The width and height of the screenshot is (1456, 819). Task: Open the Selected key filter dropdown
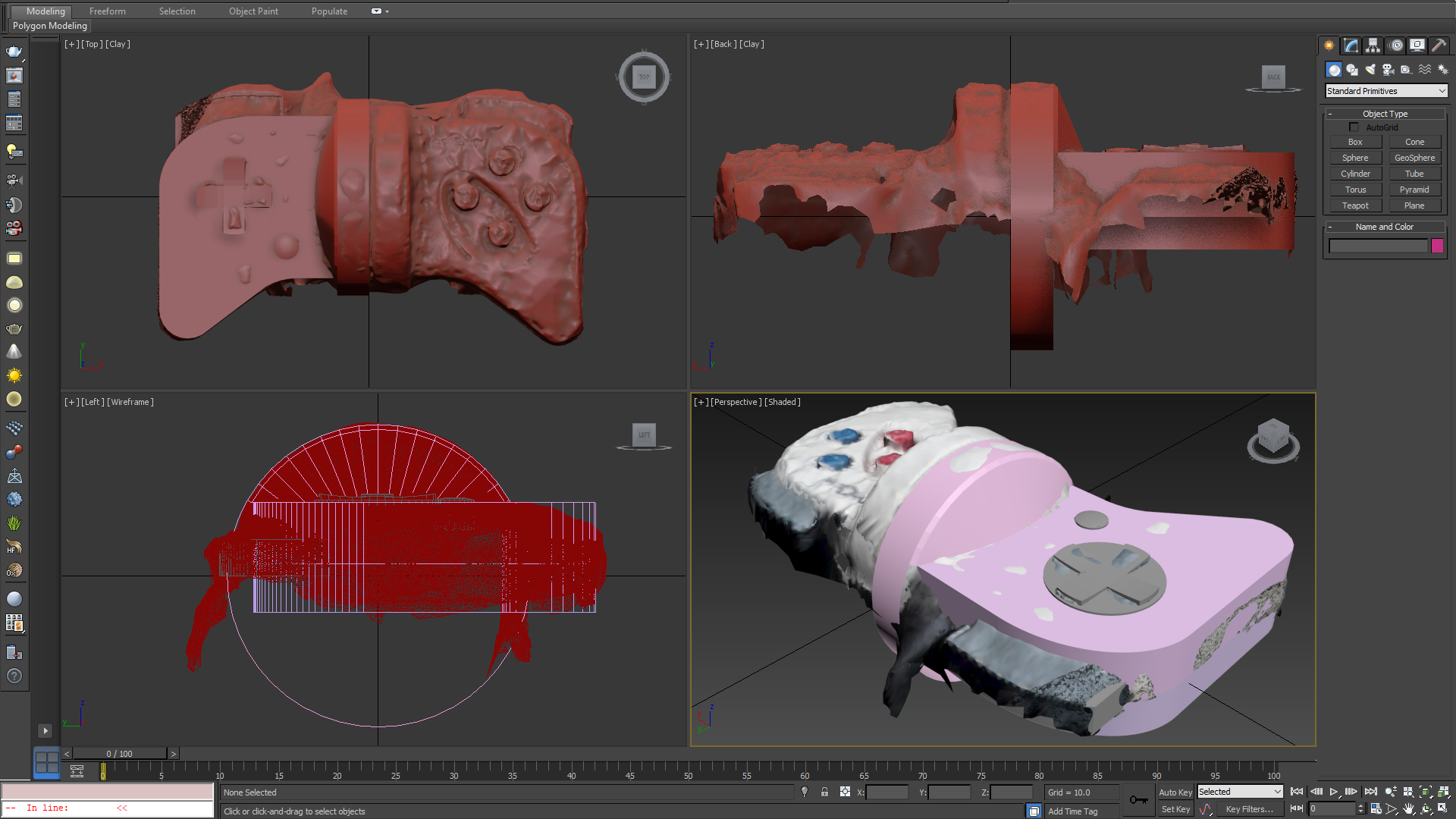point(1239,792)
